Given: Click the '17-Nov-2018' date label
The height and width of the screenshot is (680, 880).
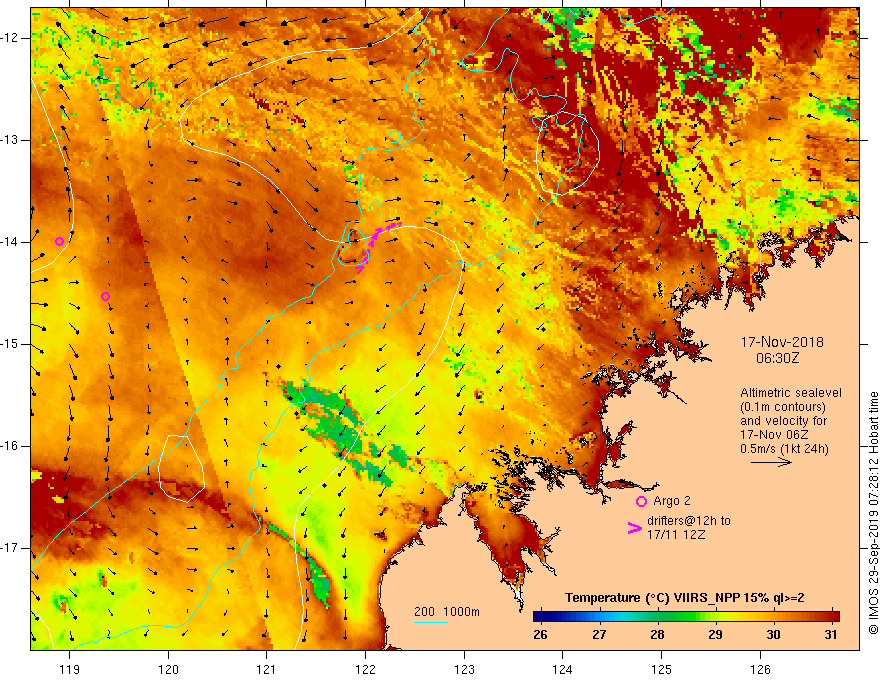Looking at the screenshot, I should (782, 342).
